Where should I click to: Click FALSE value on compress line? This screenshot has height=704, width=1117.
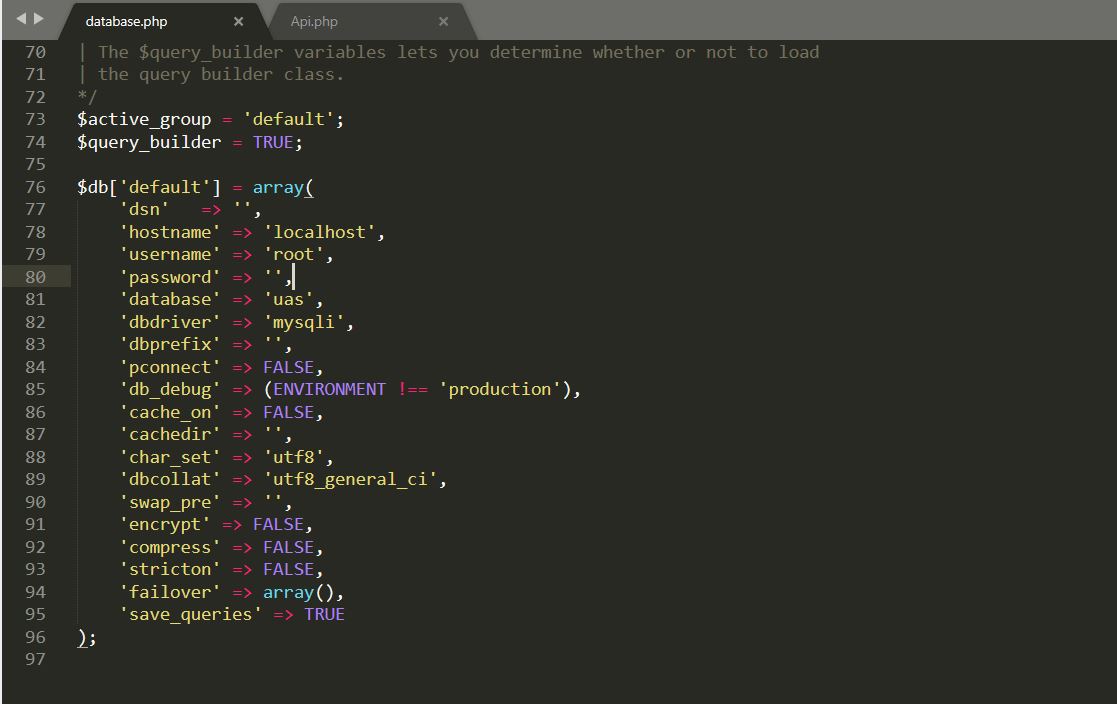tap(289, 547)
